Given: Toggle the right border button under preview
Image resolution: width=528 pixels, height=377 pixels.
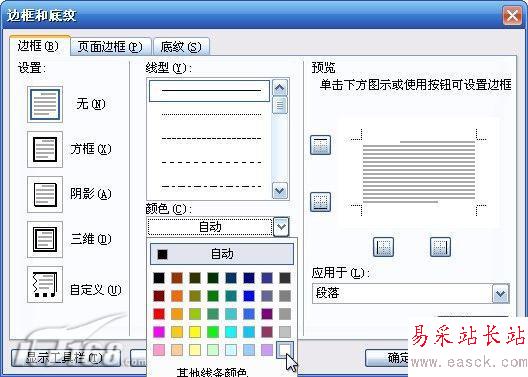Looking at the screenshot, I should (x=440, y=247).
